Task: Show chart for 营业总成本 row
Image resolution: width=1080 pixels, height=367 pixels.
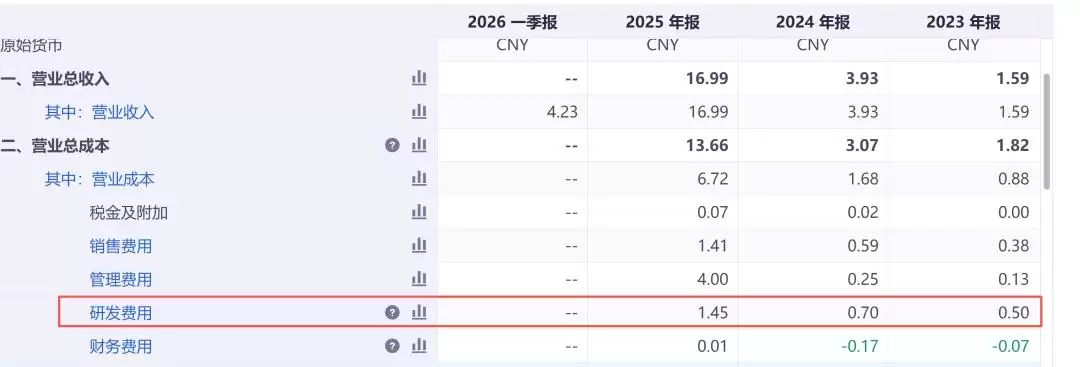Action: click(419, 145)
